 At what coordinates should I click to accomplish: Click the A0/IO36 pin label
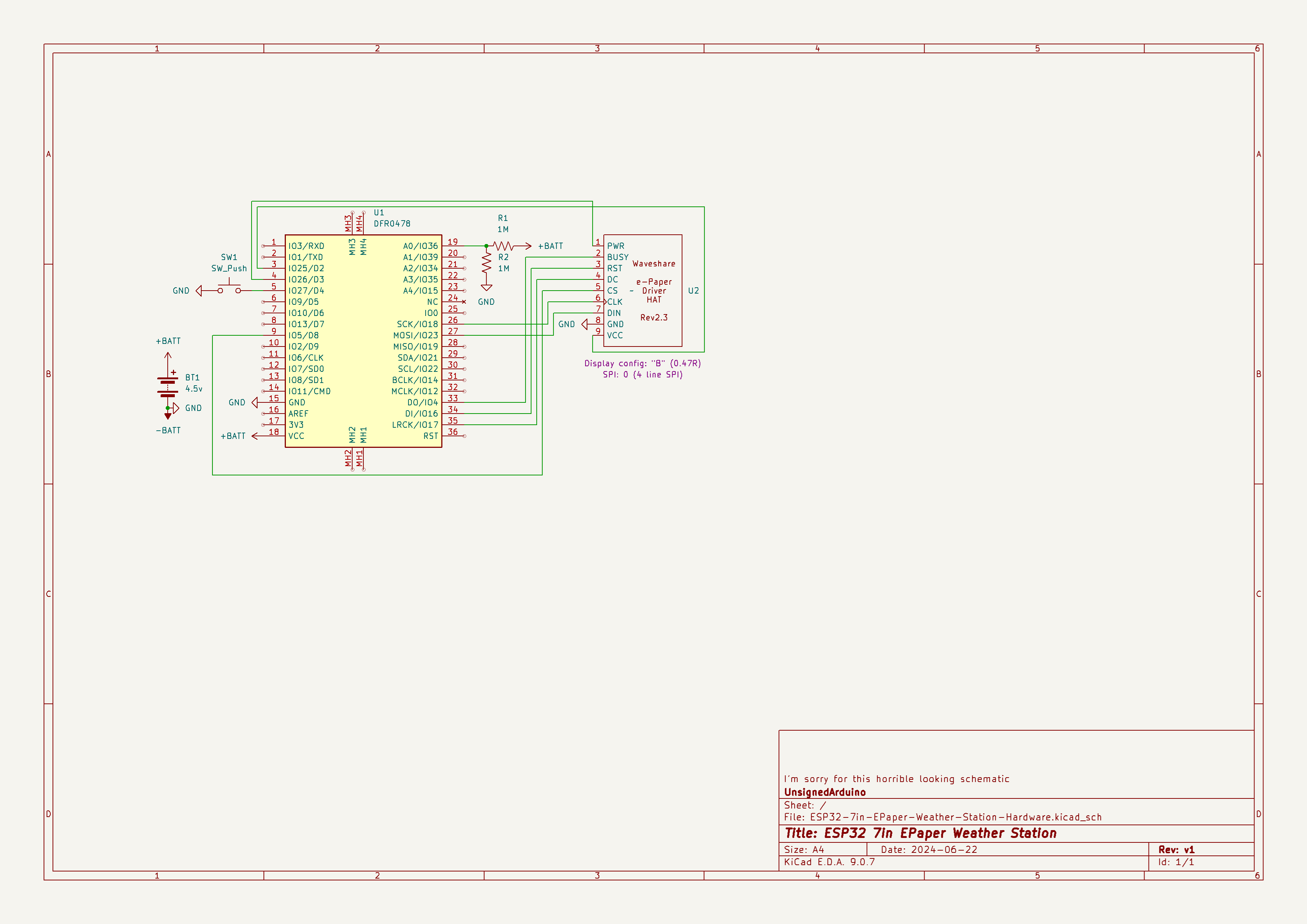pos(421,246)
